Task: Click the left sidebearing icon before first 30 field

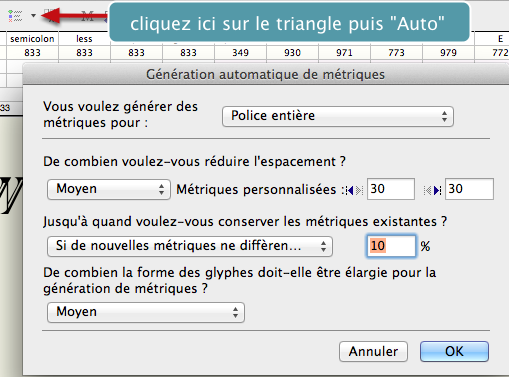Action: 354,190
